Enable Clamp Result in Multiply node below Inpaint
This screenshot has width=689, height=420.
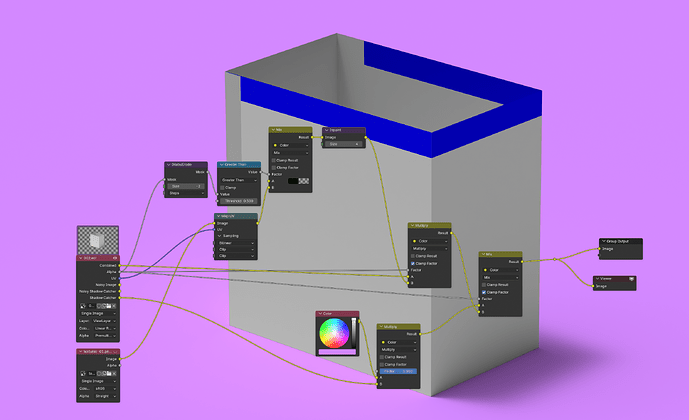(x=413, y=256)
